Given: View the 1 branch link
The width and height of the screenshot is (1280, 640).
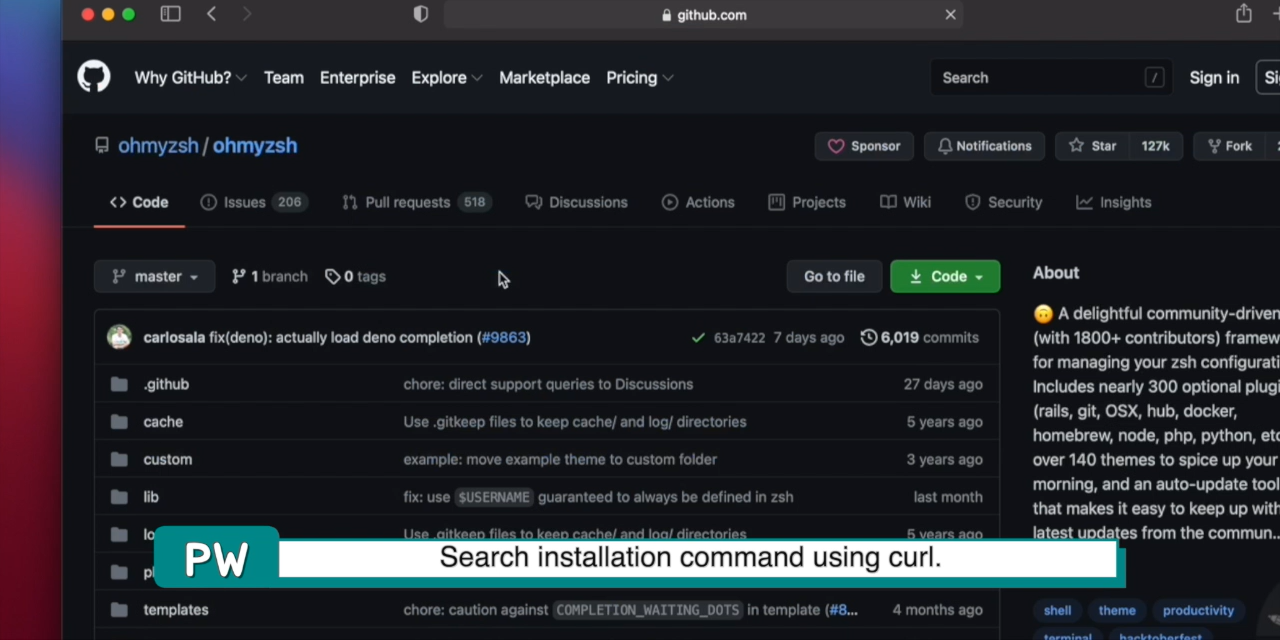Looking at the screenshot, I should [x=270, y=276].
